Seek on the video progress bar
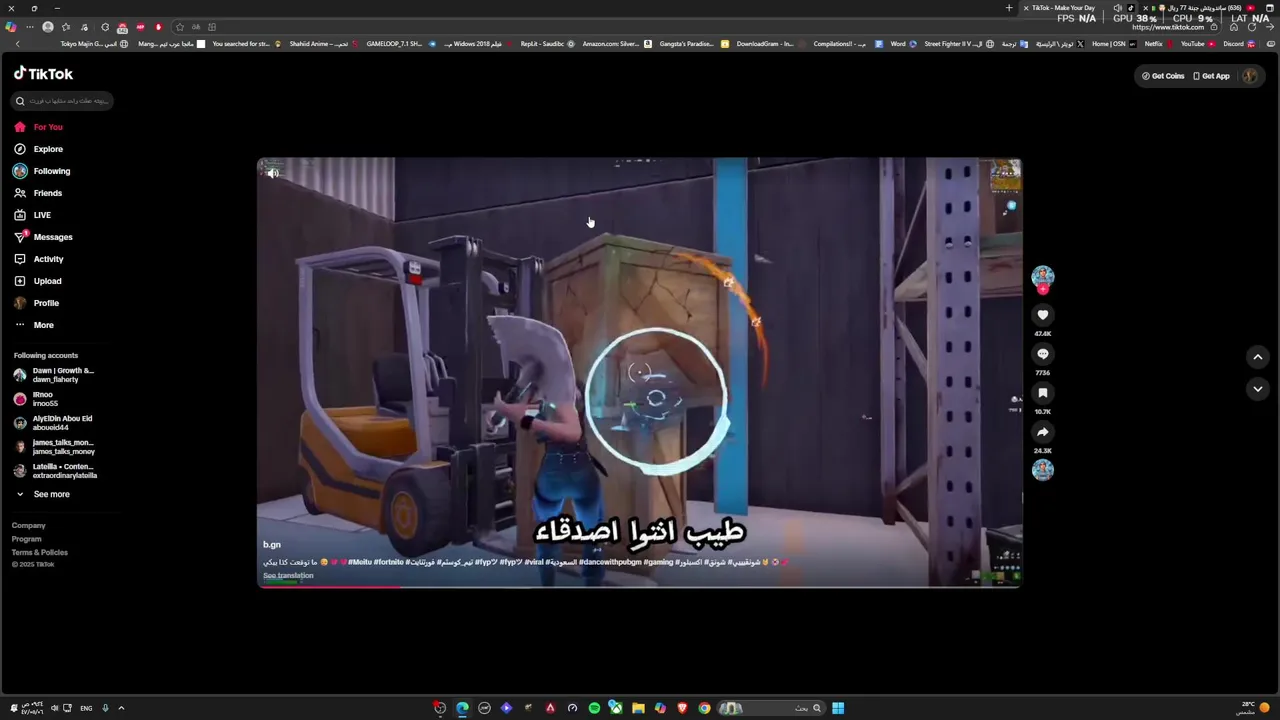The height and width of the screenshot is (720, 1280). pos(640,586)
